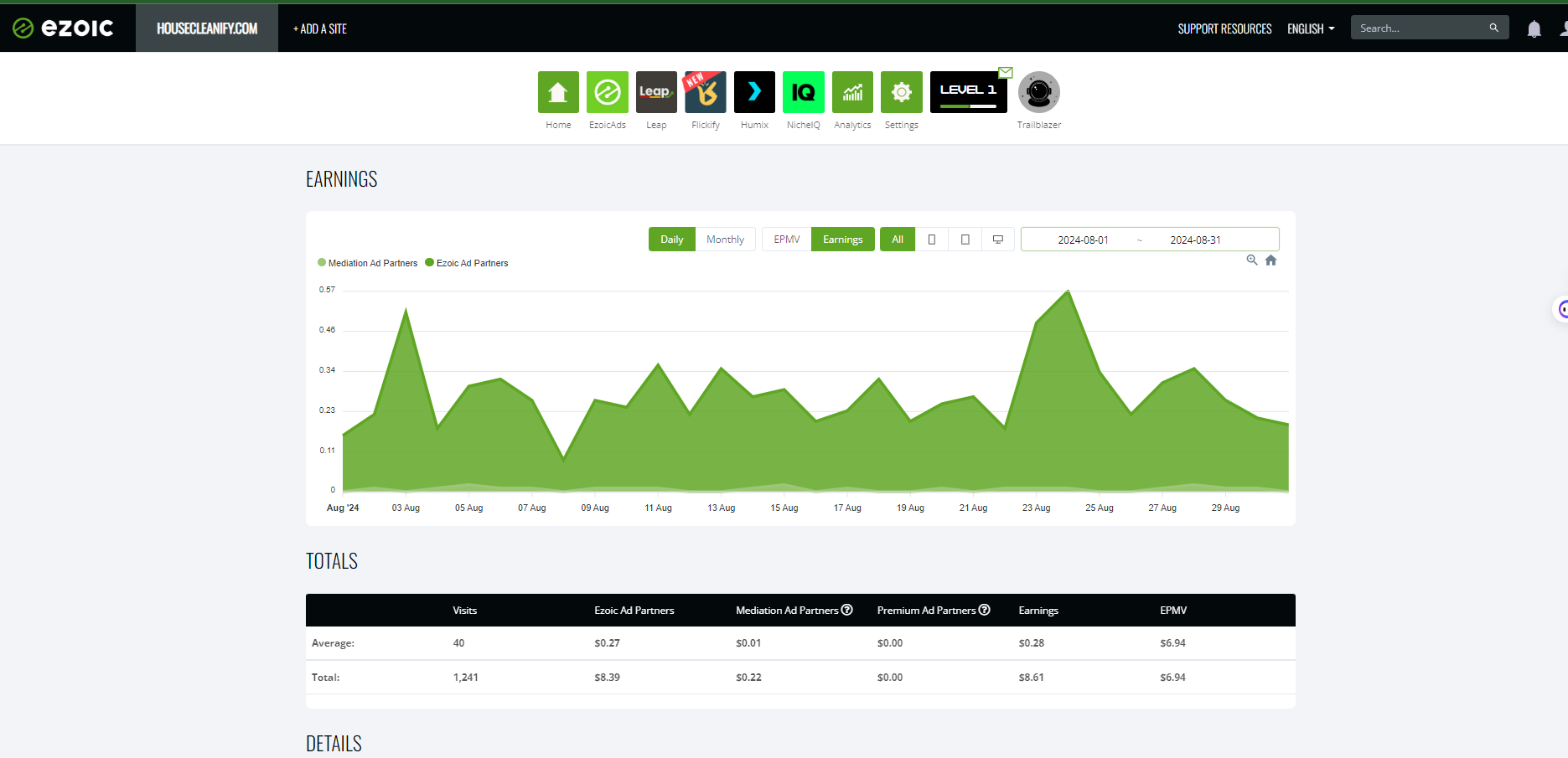1568x758 pixels.
Task: Open the NicheIQ icon
Action: point(804,92)
